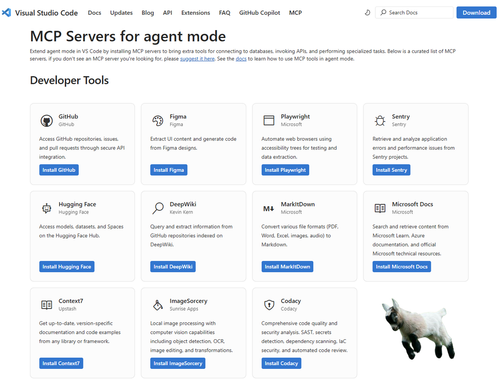500x384 pixels.
Task: Click the Context7 book icon
Action: coord(47,305)
